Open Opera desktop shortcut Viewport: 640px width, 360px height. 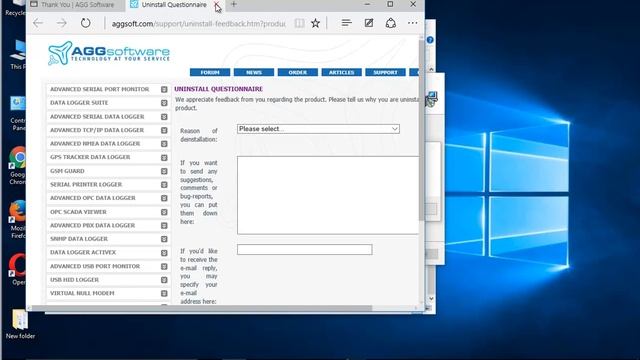coord(18,269)
